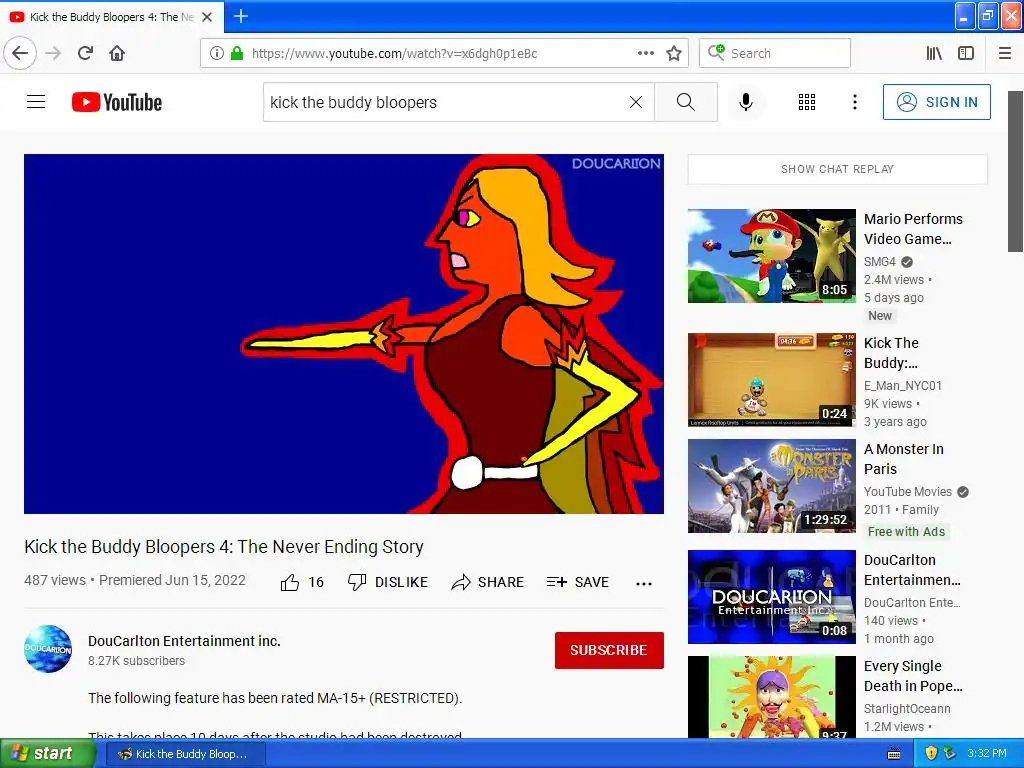Open the YouTube apps grid

coord(807,102)
